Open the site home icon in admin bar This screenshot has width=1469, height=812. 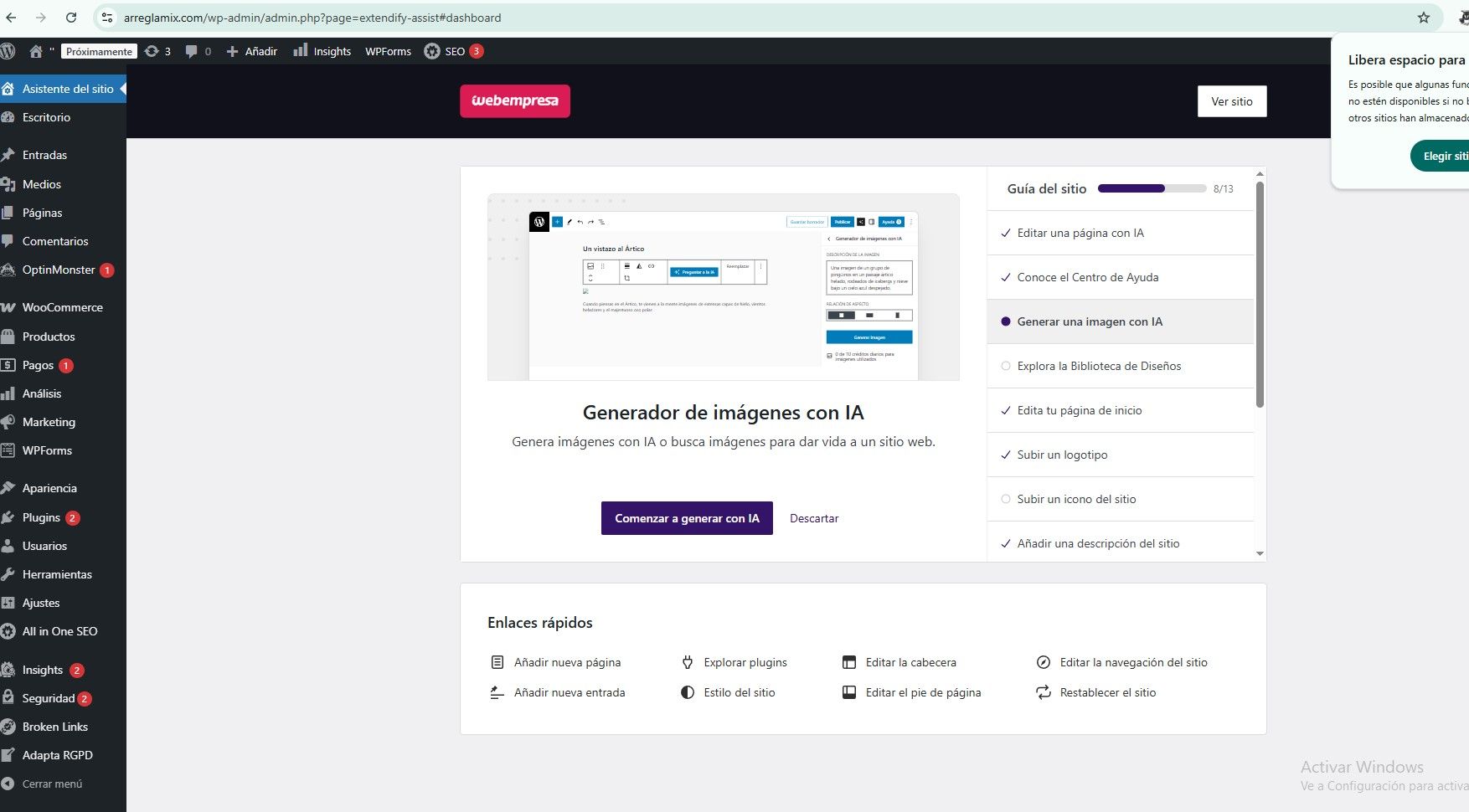(x=36, y=51)
